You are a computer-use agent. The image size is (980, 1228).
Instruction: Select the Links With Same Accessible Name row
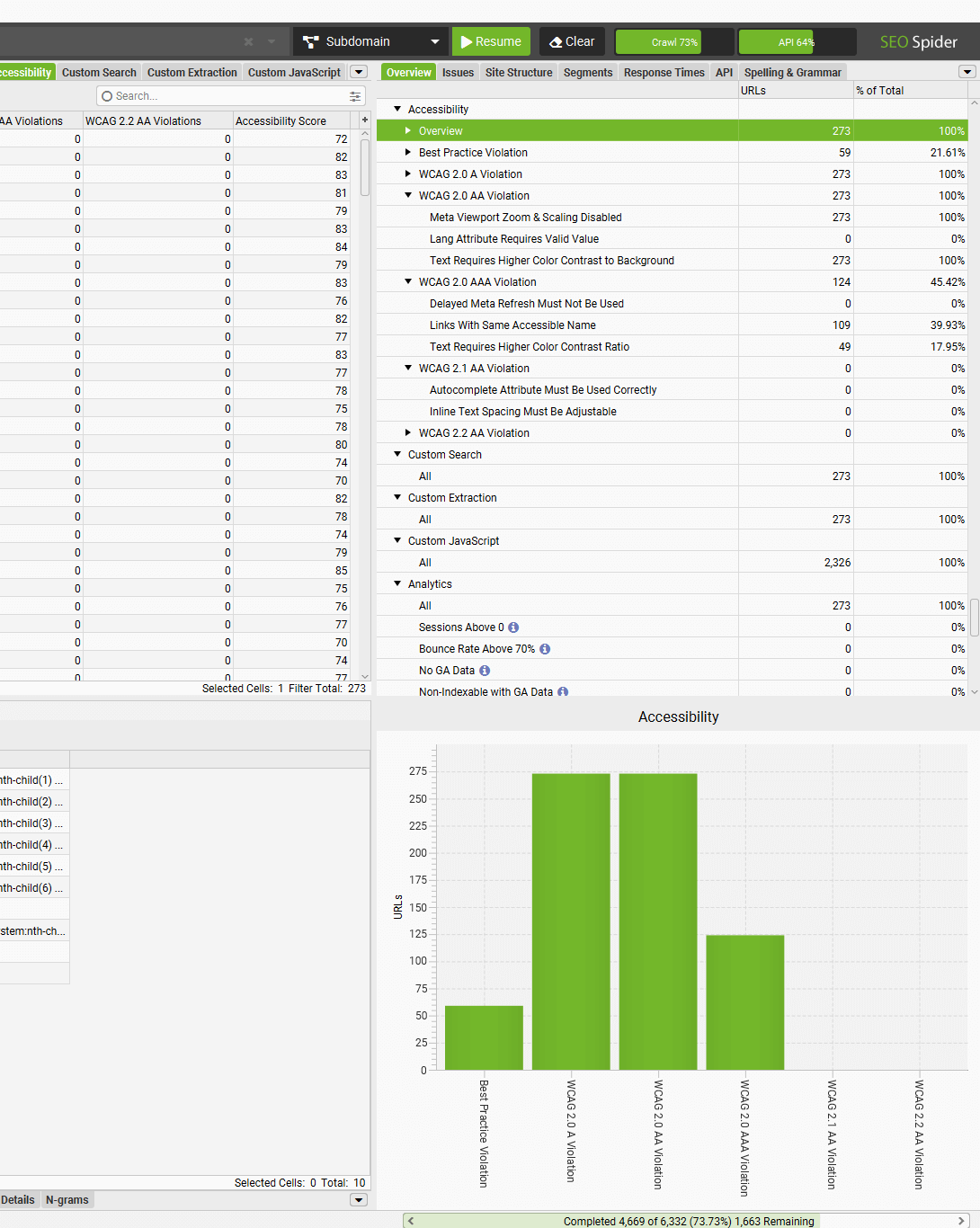(x=512, y=325)
